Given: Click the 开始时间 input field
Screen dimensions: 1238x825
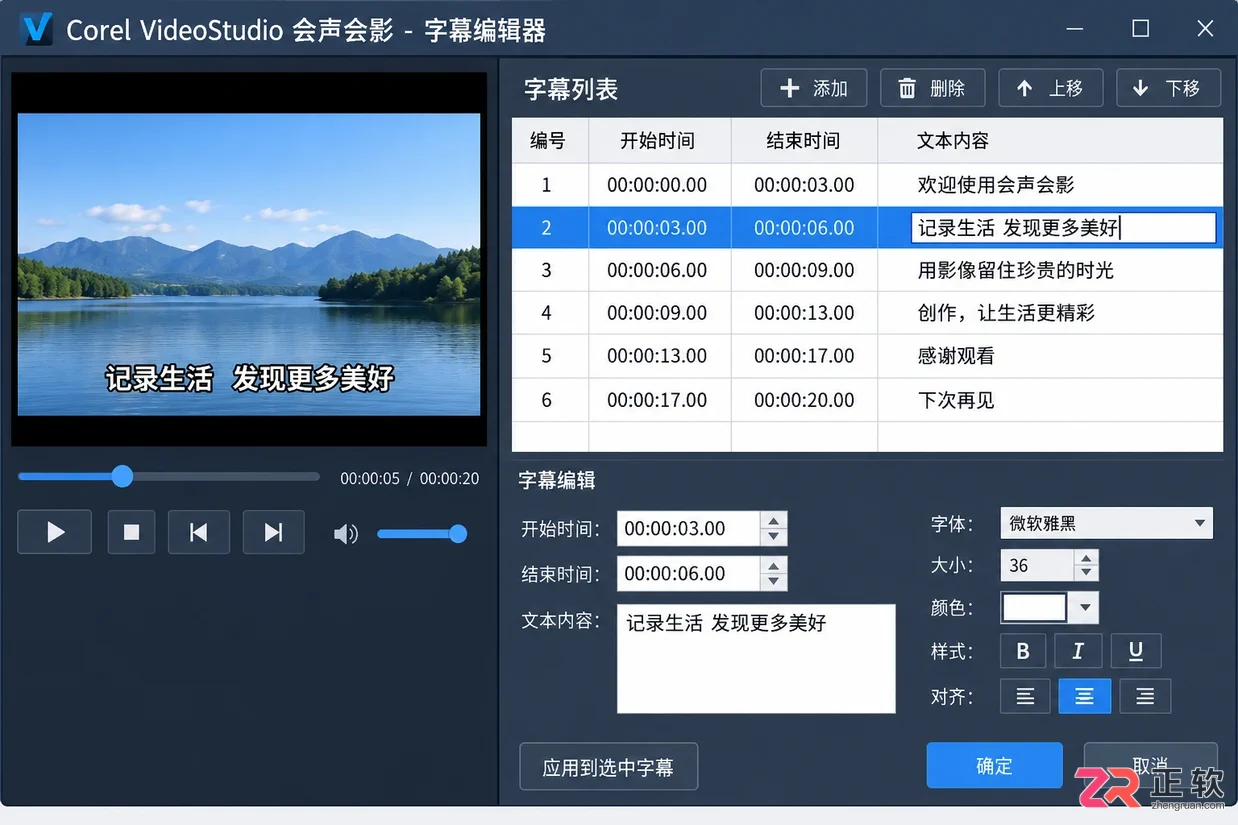Looking at the screenshot, I should click(688, 529).
